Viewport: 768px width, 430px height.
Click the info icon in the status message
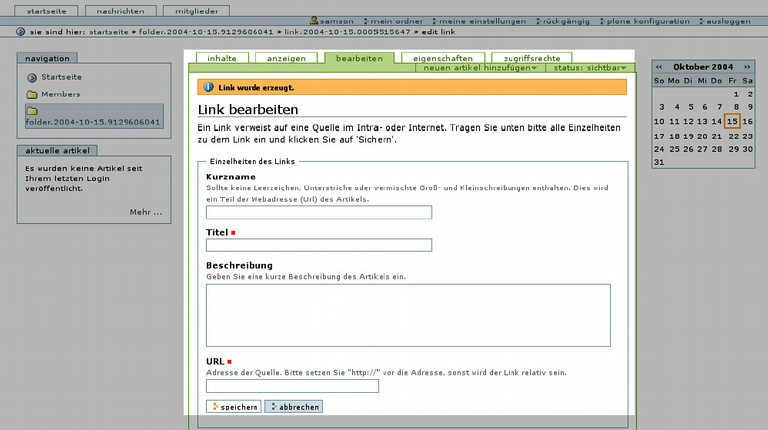coord(208,87)
